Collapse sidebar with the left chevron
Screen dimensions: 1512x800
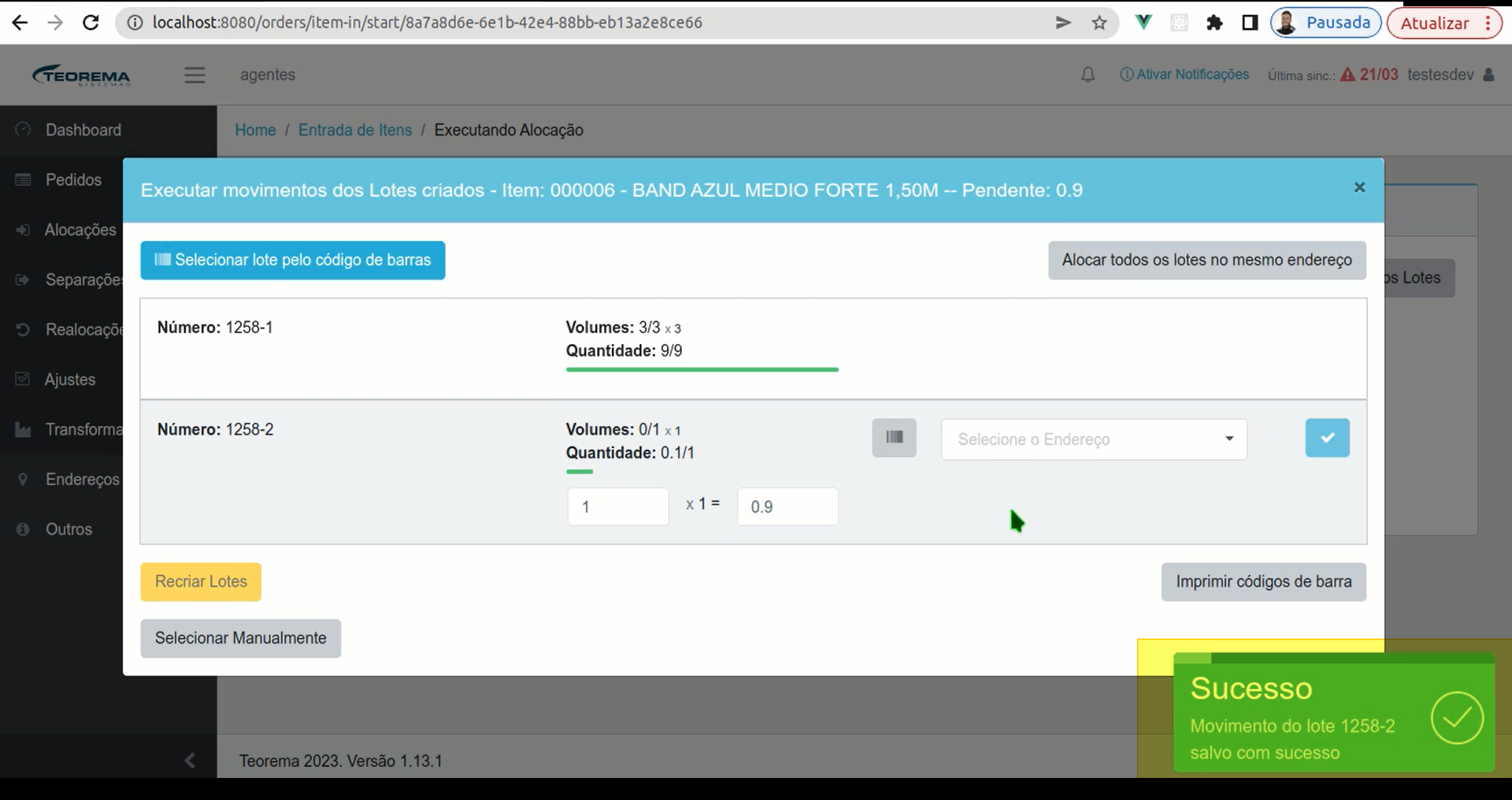pos(190,760)
